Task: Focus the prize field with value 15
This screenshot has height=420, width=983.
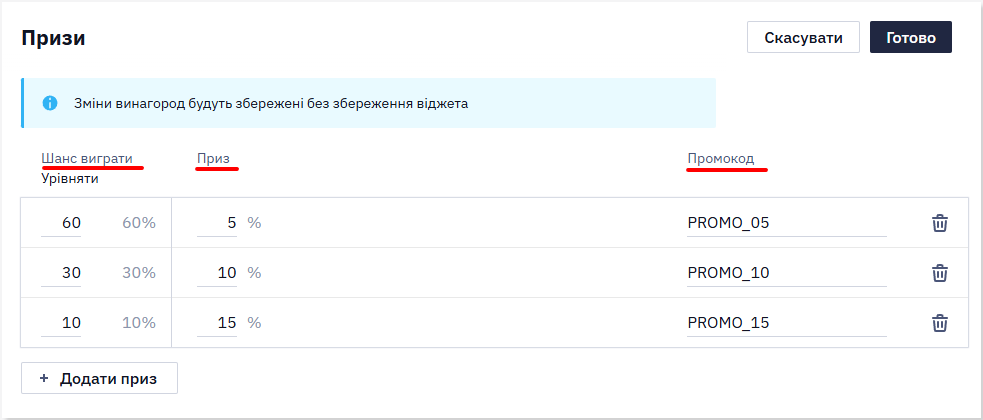Action: pyautogui.click(x=217, y=323)
